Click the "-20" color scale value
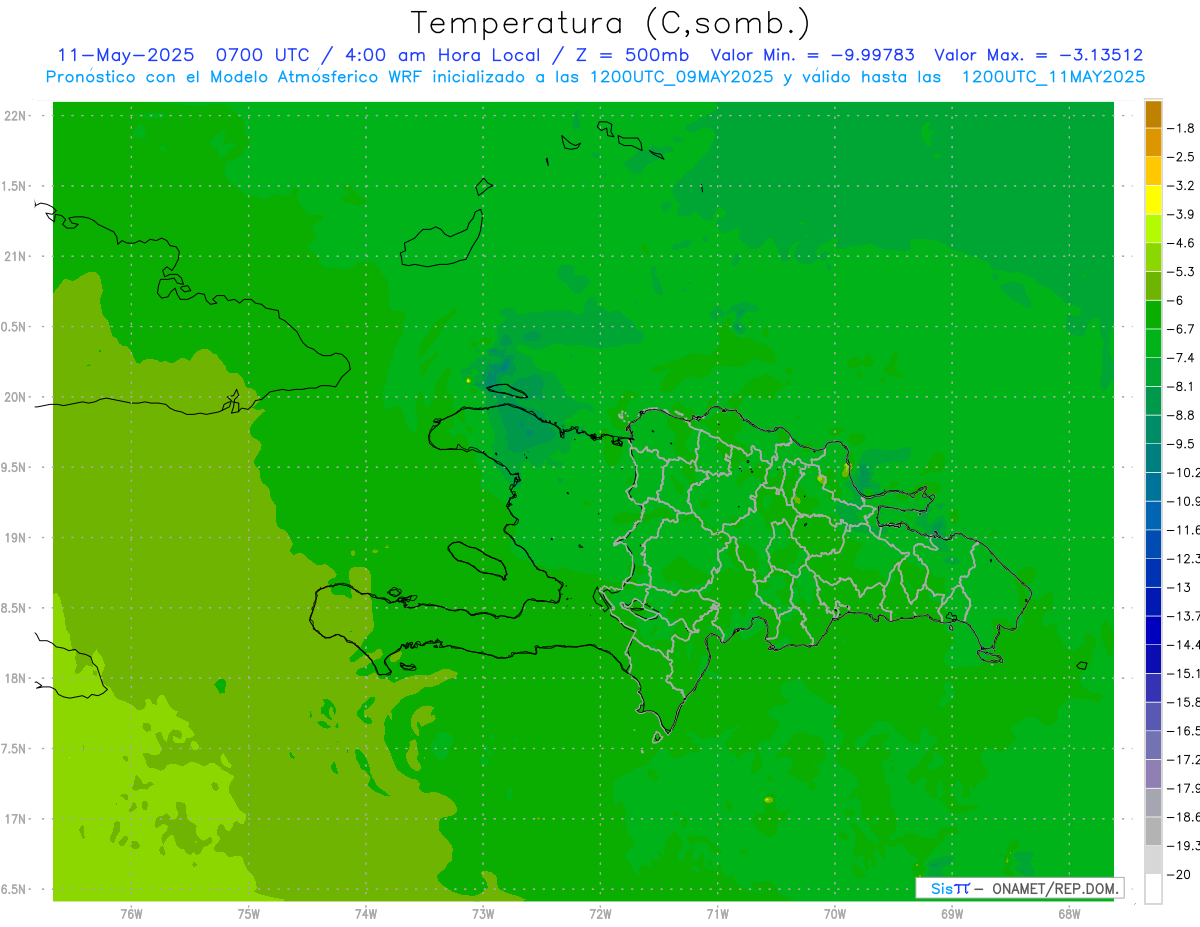 click(x=1179, y=875)
